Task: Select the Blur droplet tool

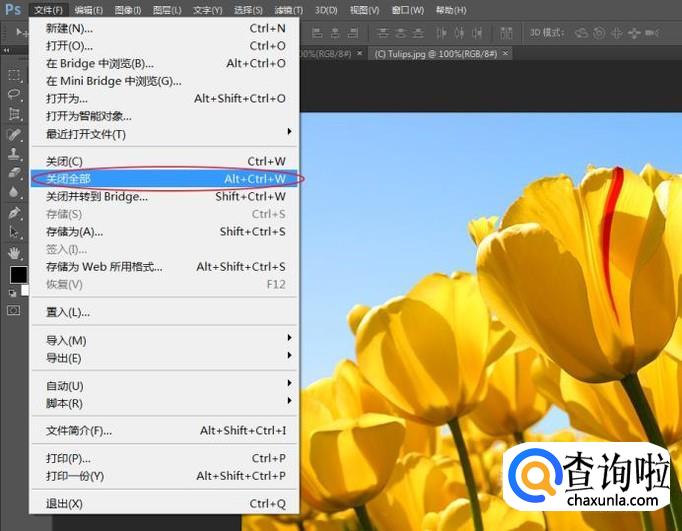Action: [14, 192]
